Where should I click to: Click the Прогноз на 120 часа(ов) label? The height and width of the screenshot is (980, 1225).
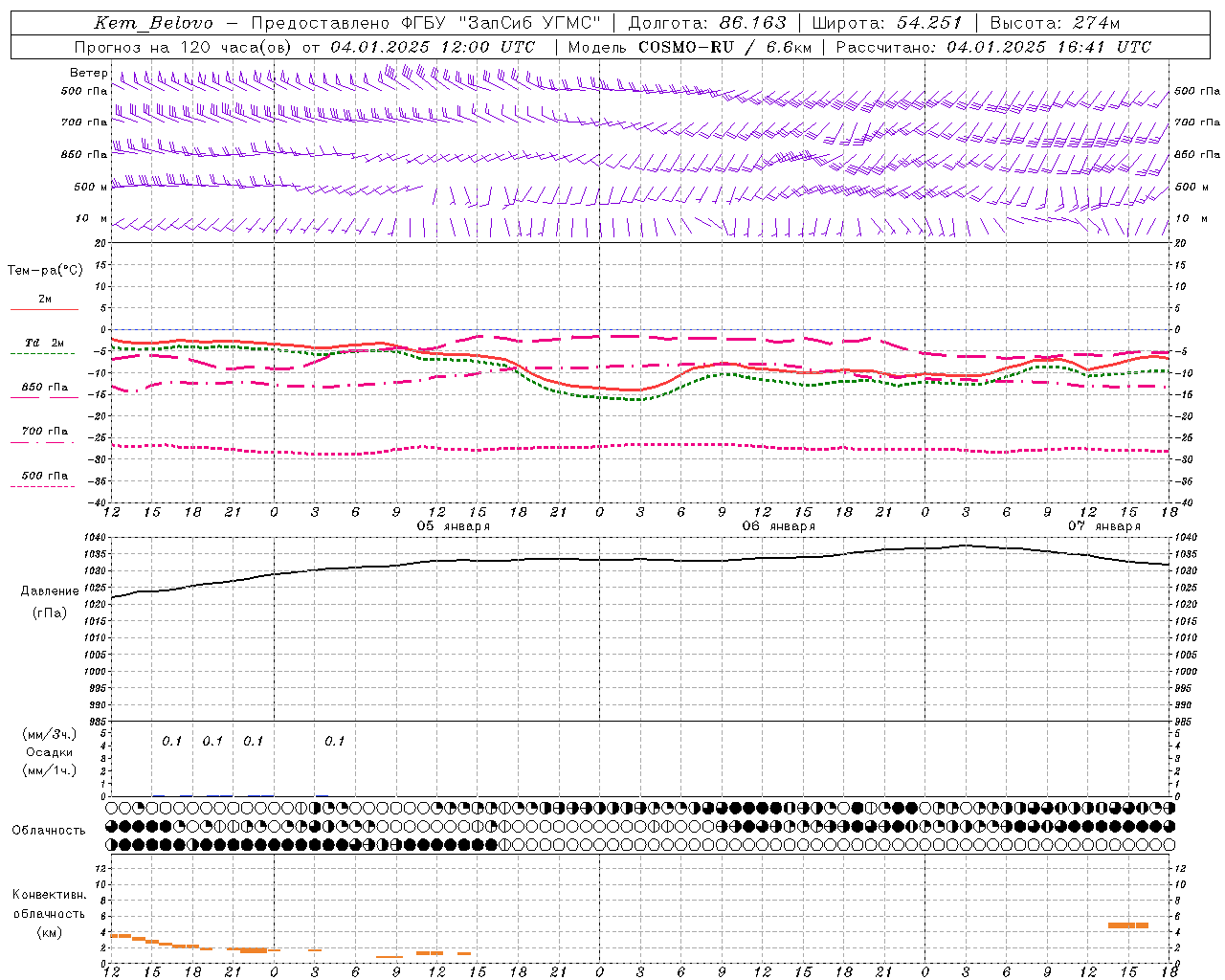[184, 47]
